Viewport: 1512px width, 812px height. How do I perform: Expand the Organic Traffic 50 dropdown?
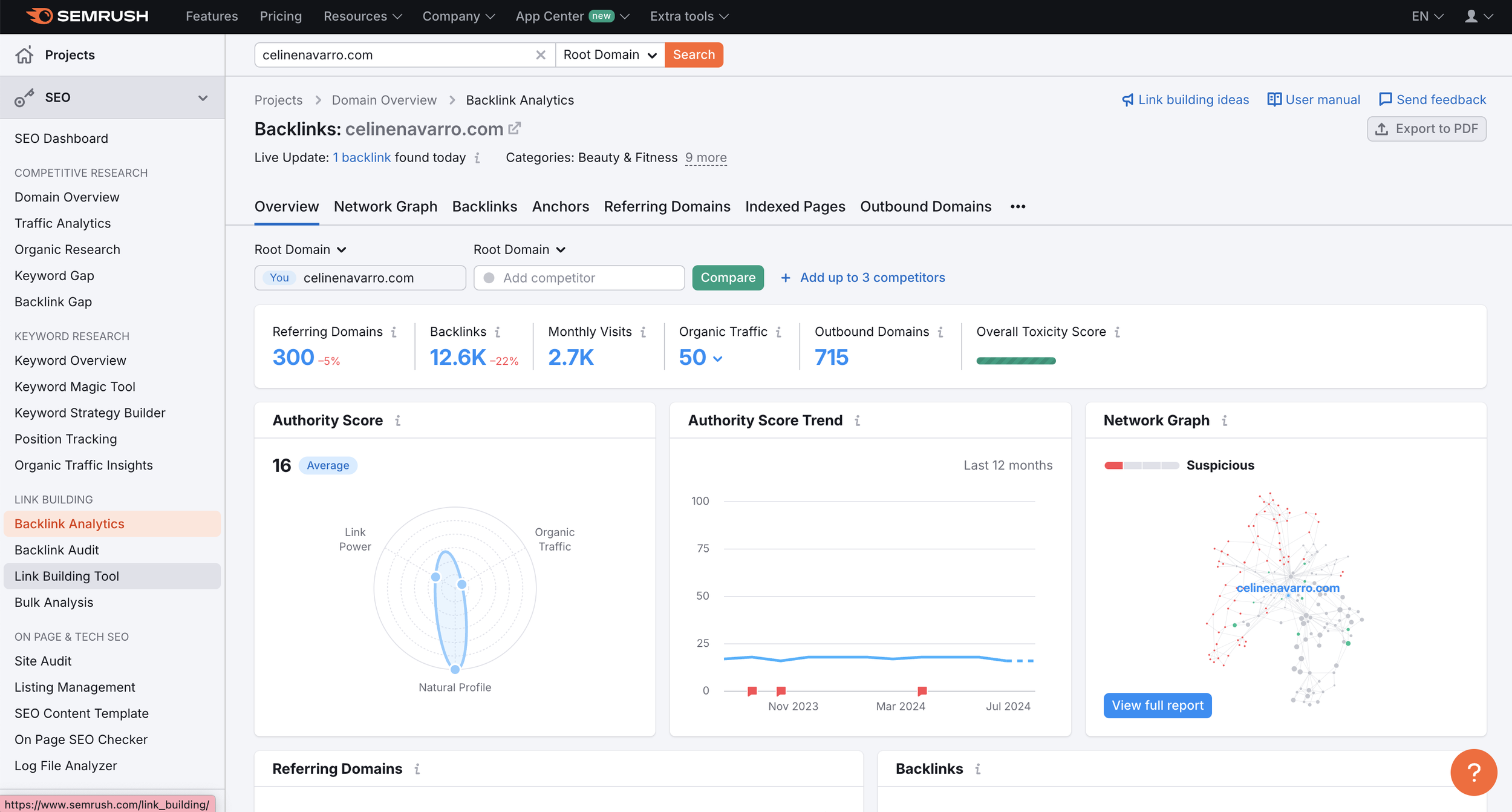[717, 358]
